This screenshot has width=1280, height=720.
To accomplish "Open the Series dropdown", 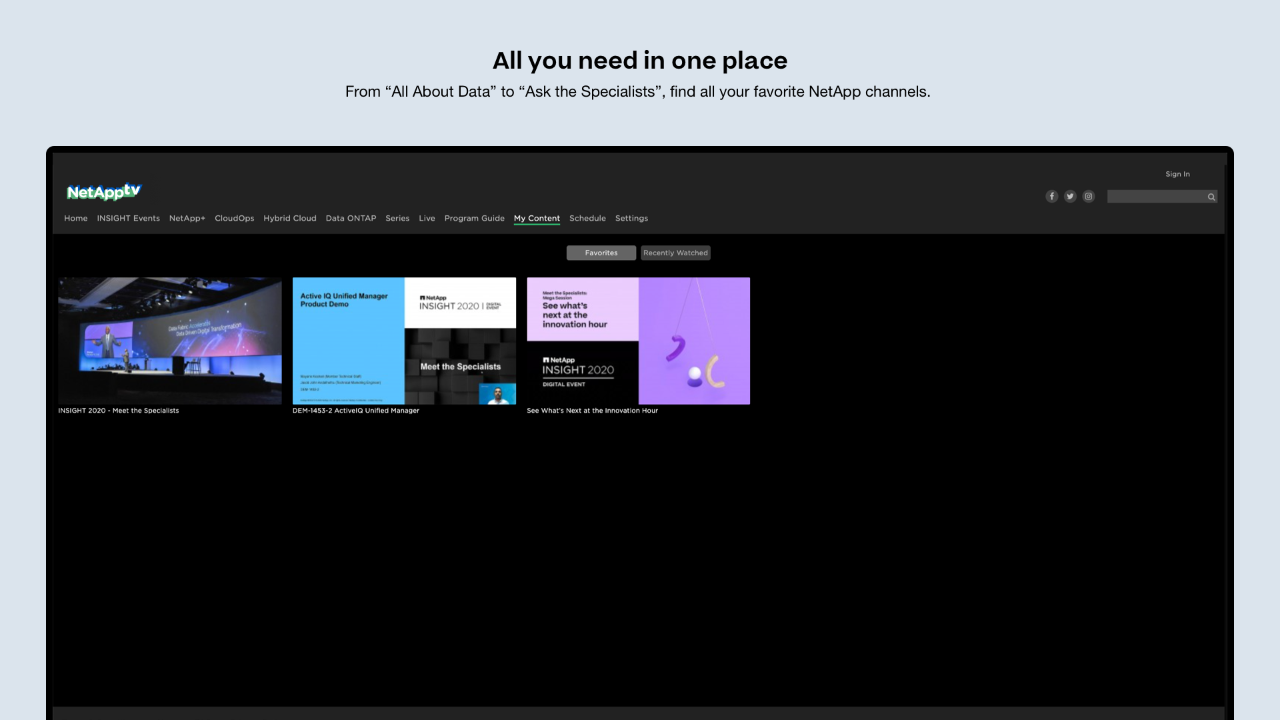I will (397, 218).
